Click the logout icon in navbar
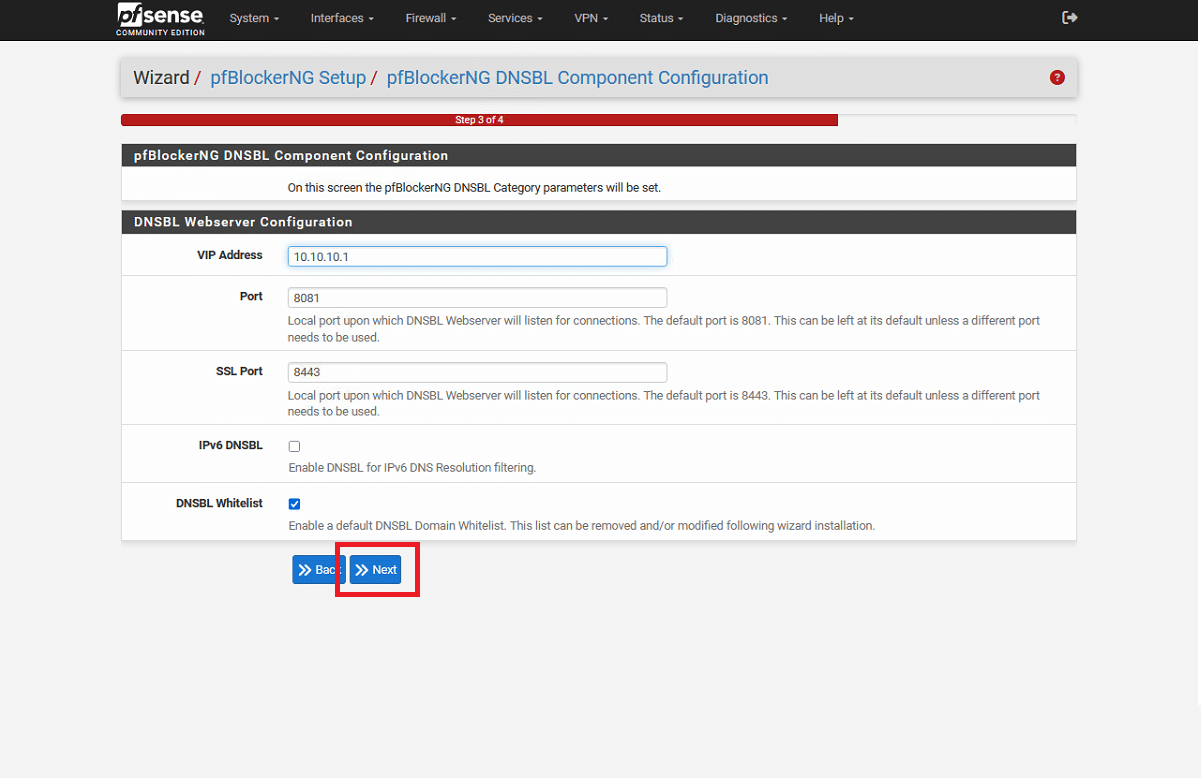 pos(1070,18)
